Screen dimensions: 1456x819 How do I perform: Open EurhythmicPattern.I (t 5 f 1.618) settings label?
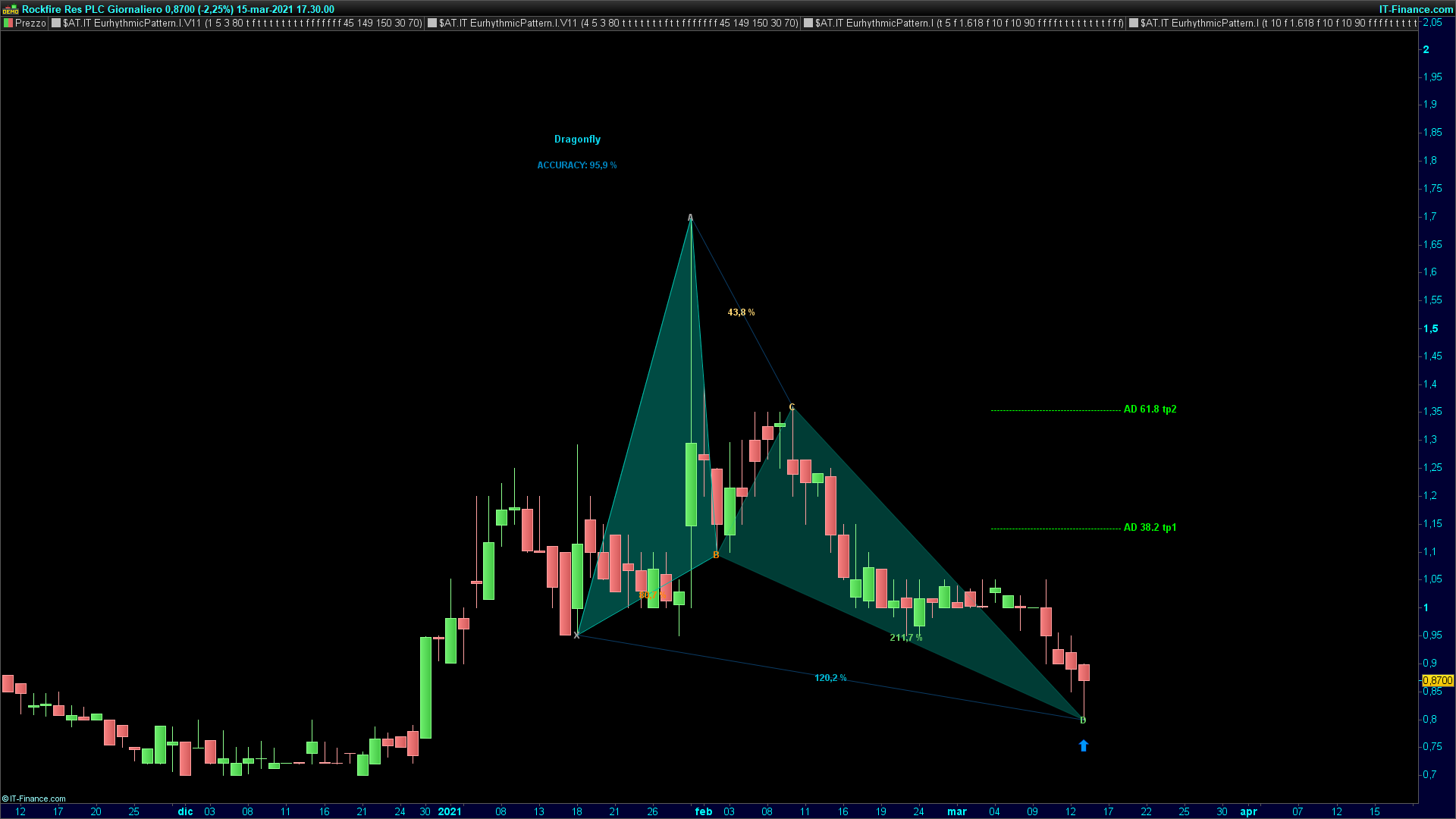(x=969, y=24)
